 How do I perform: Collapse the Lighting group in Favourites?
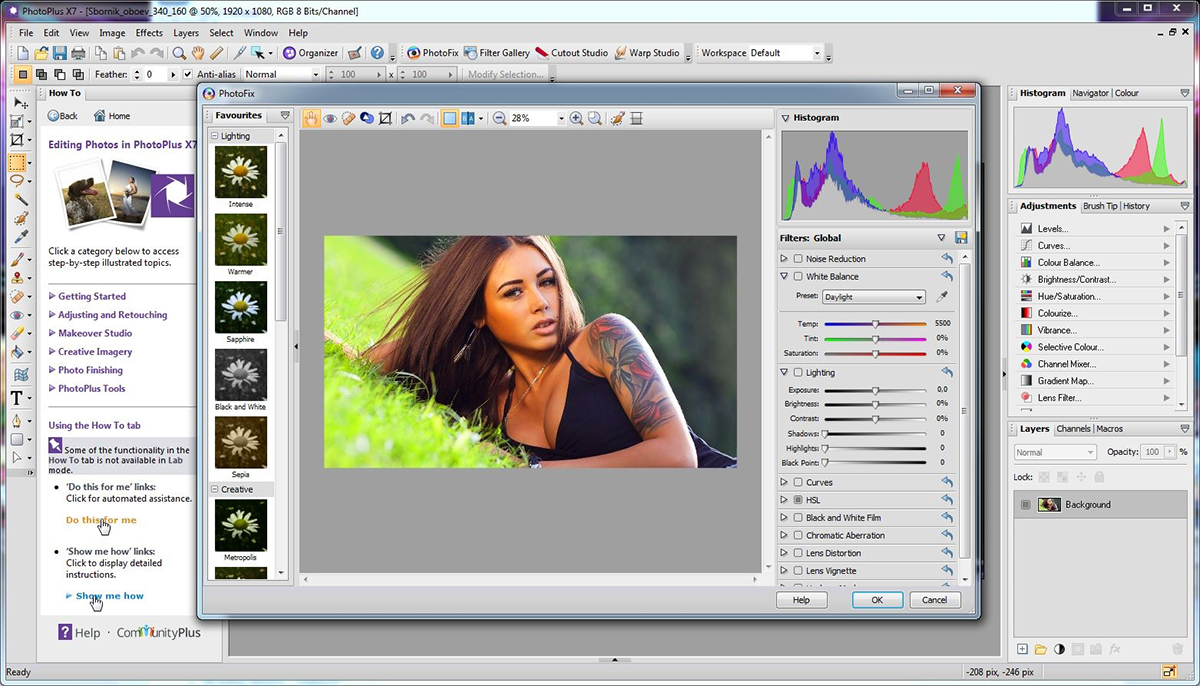click(x=214, y=136)
